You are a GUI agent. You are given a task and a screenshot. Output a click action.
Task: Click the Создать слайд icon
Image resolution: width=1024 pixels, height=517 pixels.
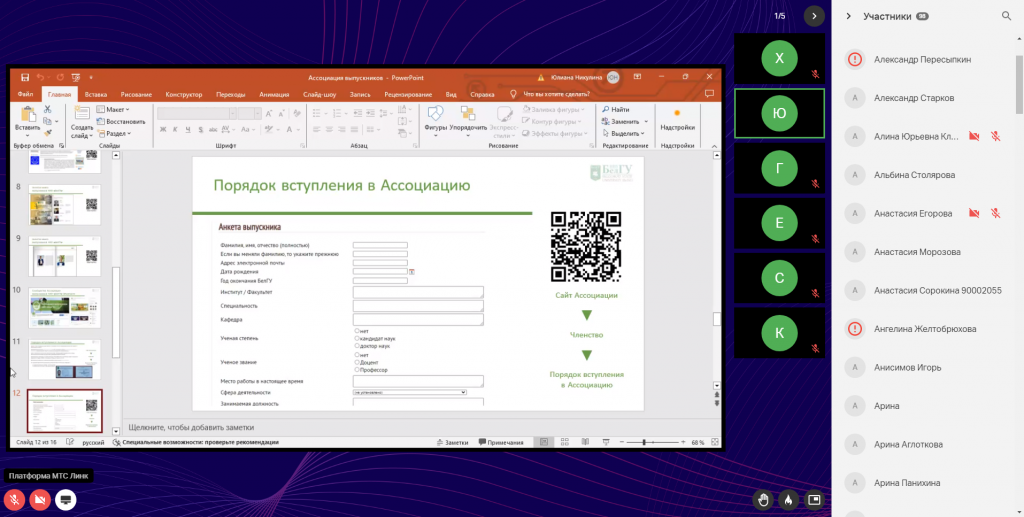[82, 114]
